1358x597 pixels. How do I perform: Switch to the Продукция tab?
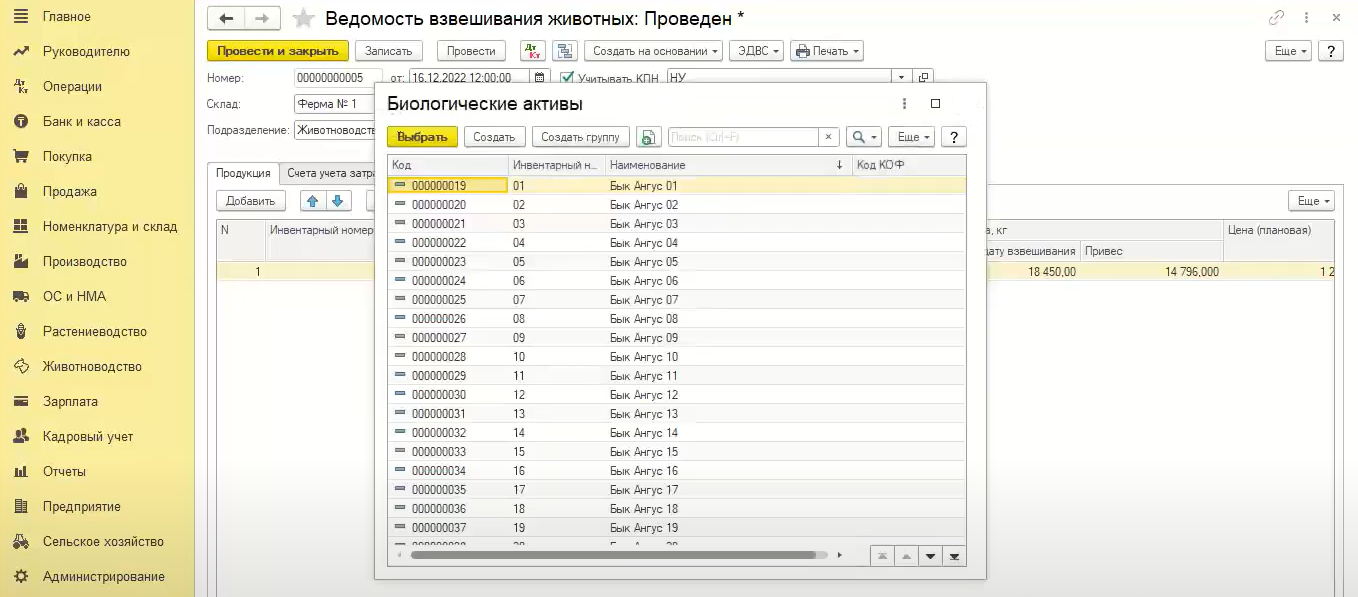[x=243, y=173]
